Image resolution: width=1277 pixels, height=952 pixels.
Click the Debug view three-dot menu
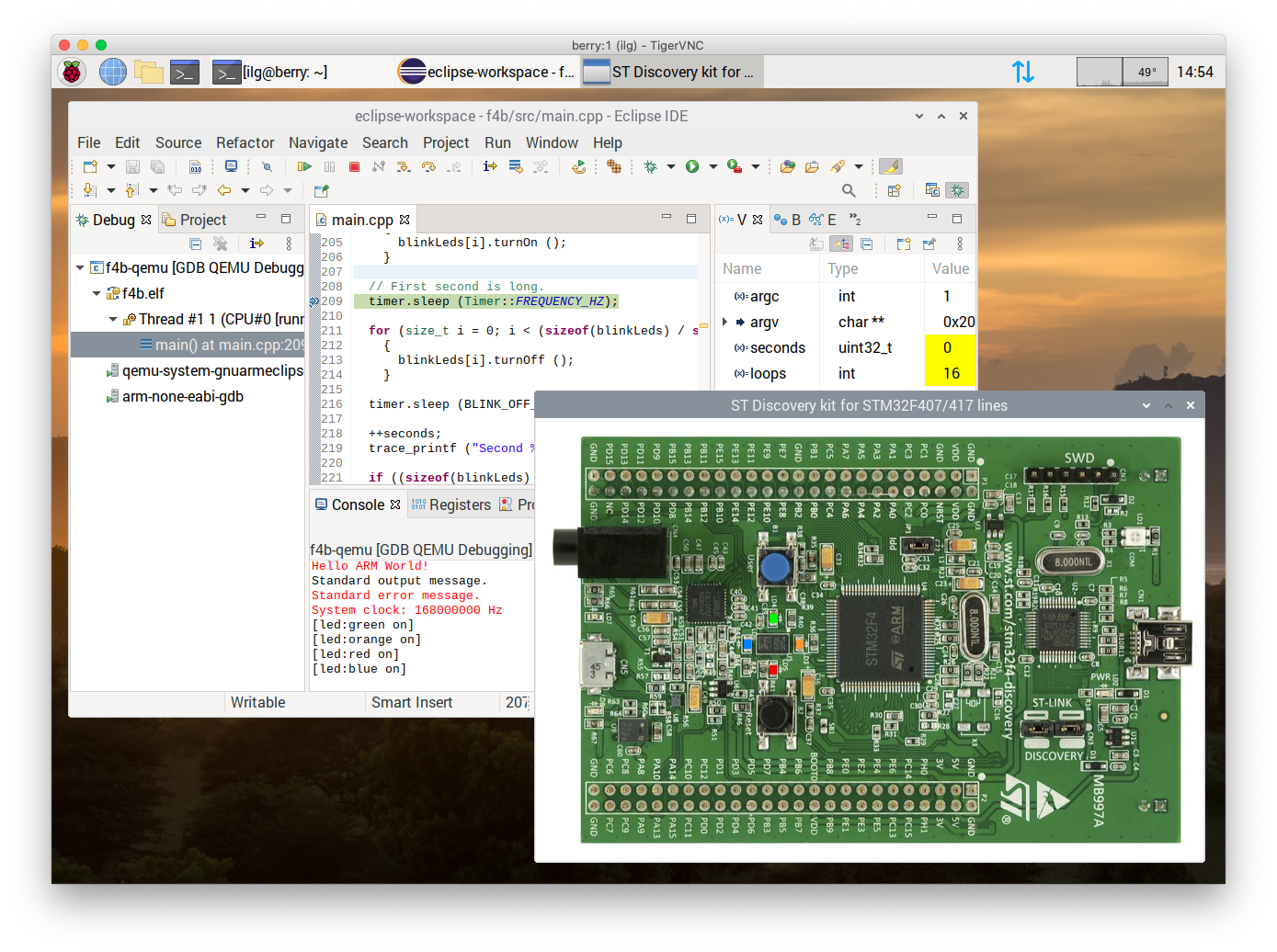coord(289,244)
